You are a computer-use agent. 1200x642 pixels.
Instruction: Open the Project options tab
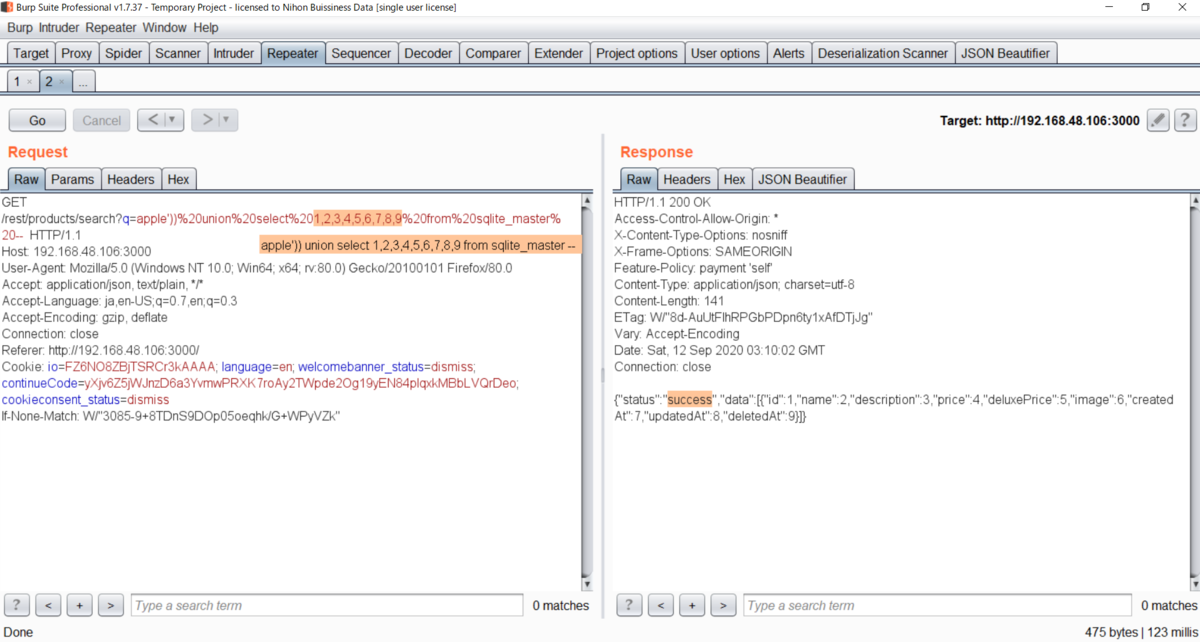pos(637,53)
